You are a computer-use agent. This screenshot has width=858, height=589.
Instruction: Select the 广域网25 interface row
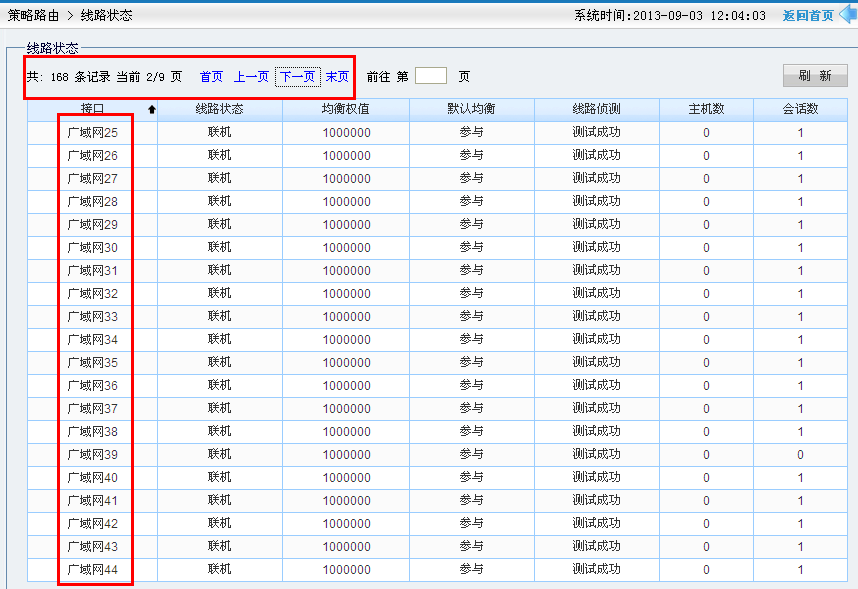92,132
